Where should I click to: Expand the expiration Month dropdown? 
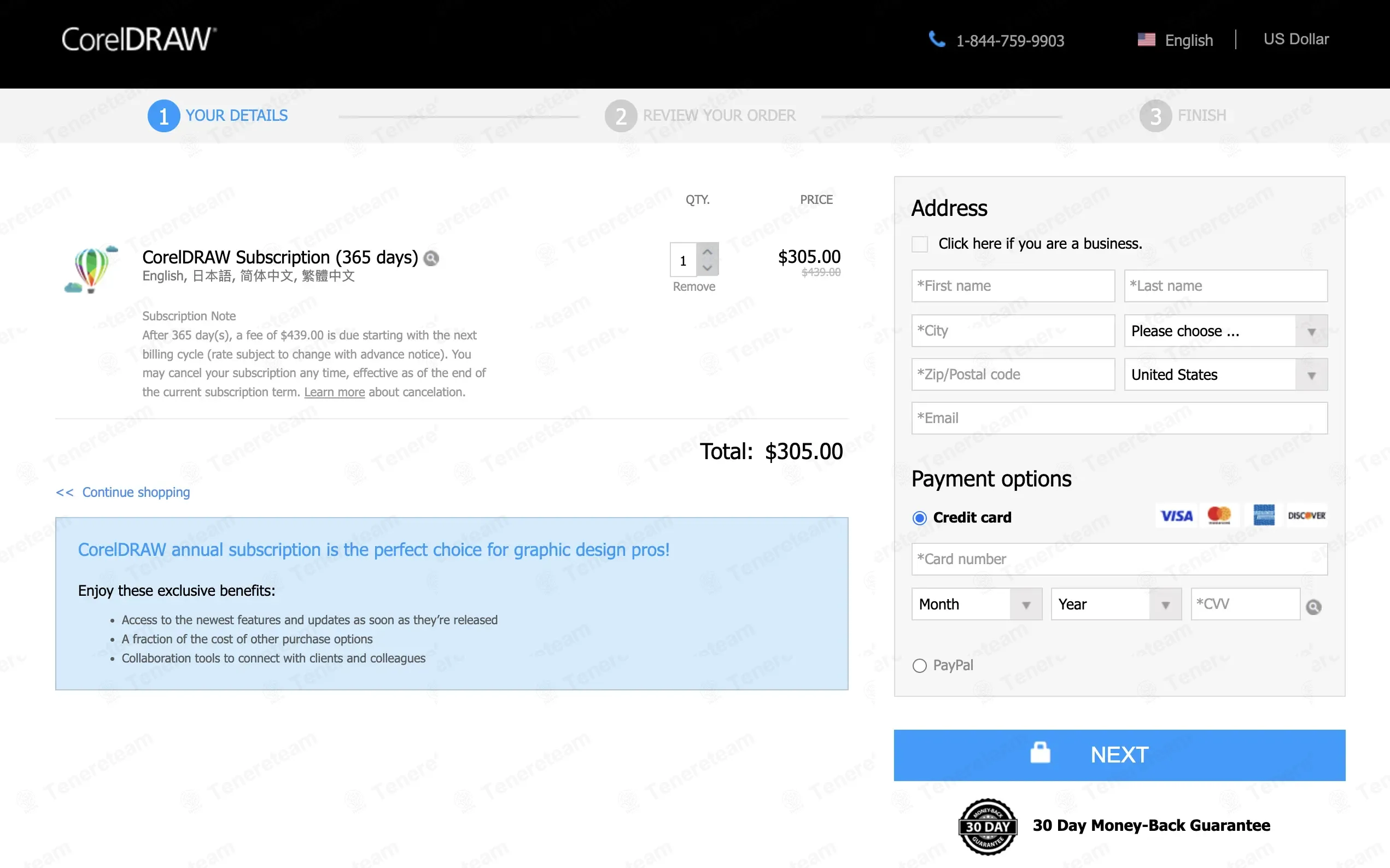click(976, 604)
